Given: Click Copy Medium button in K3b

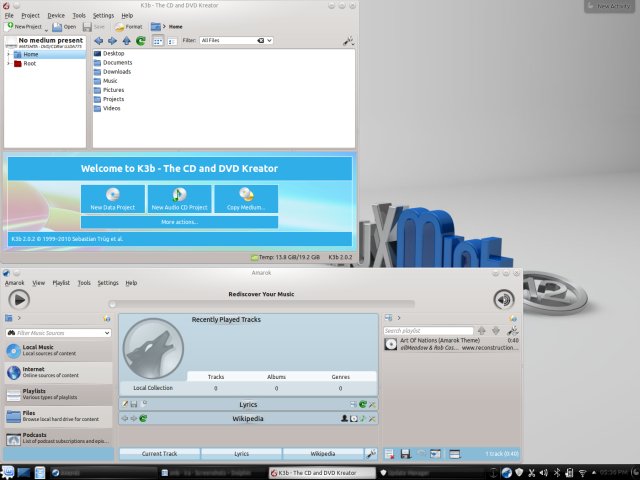Looking at the screenshot, I should click(x=246, y=199).
